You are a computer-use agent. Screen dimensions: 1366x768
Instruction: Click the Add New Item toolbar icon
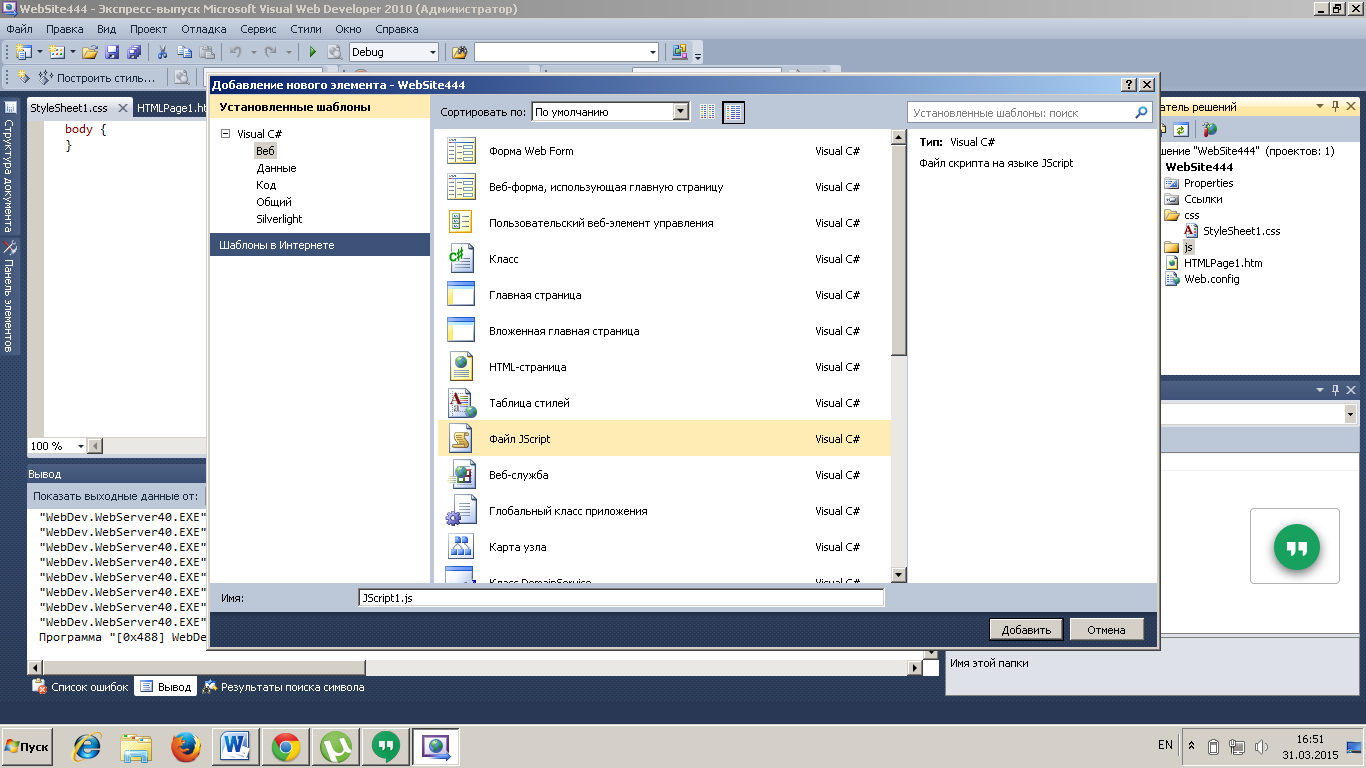(57, 52)
